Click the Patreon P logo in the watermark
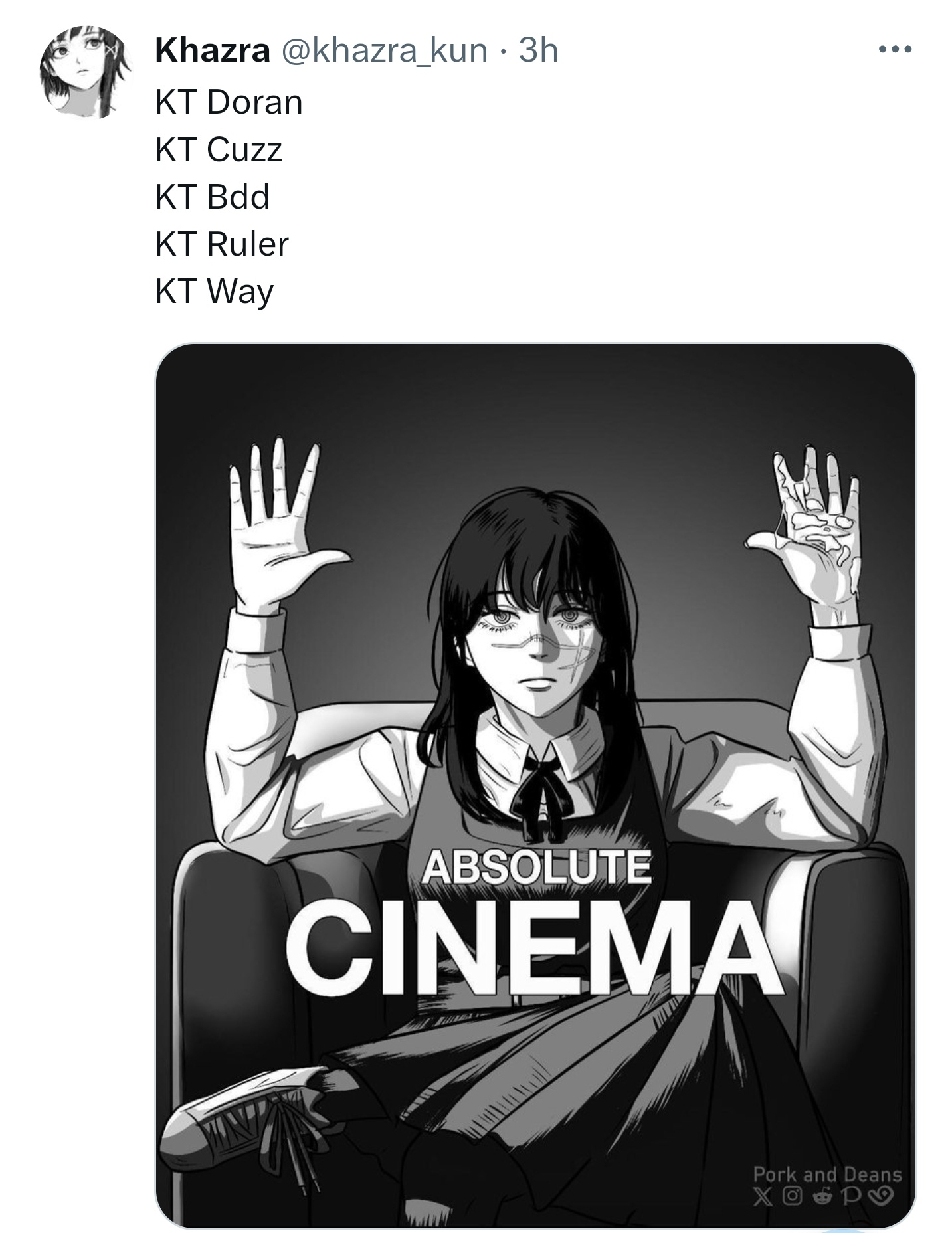The height and width of the screenshot is (1233, 952). tap(851, 1196)
